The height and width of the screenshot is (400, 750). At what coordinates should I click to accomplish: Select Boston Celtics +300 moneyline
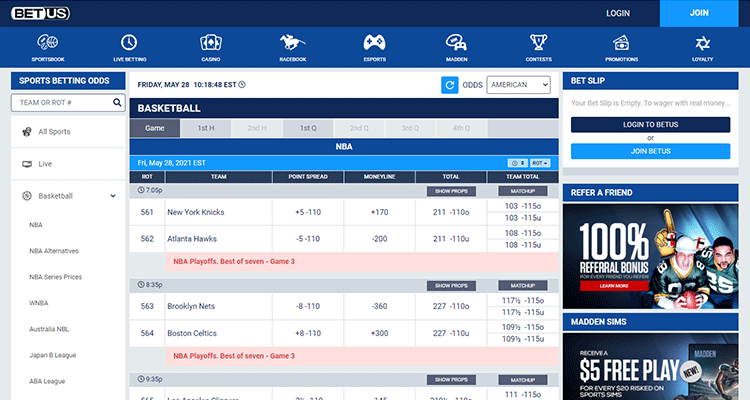pos(380,333)
